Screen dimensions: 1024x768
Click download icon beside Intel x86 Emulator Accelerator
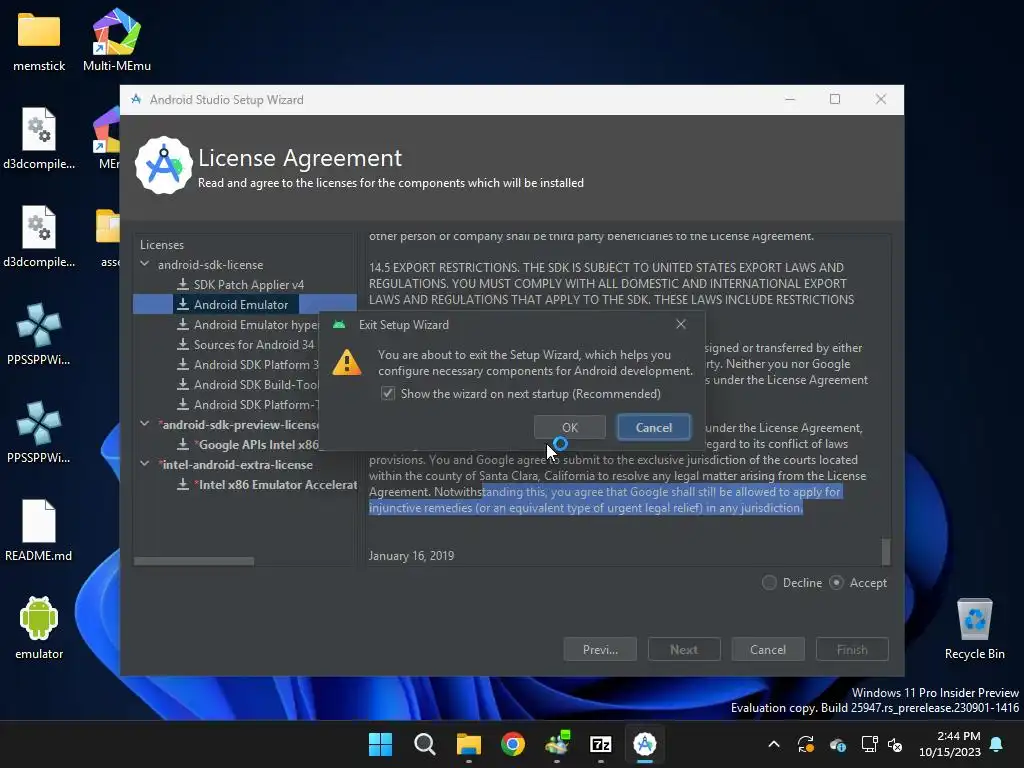click(x=183, y=485)
